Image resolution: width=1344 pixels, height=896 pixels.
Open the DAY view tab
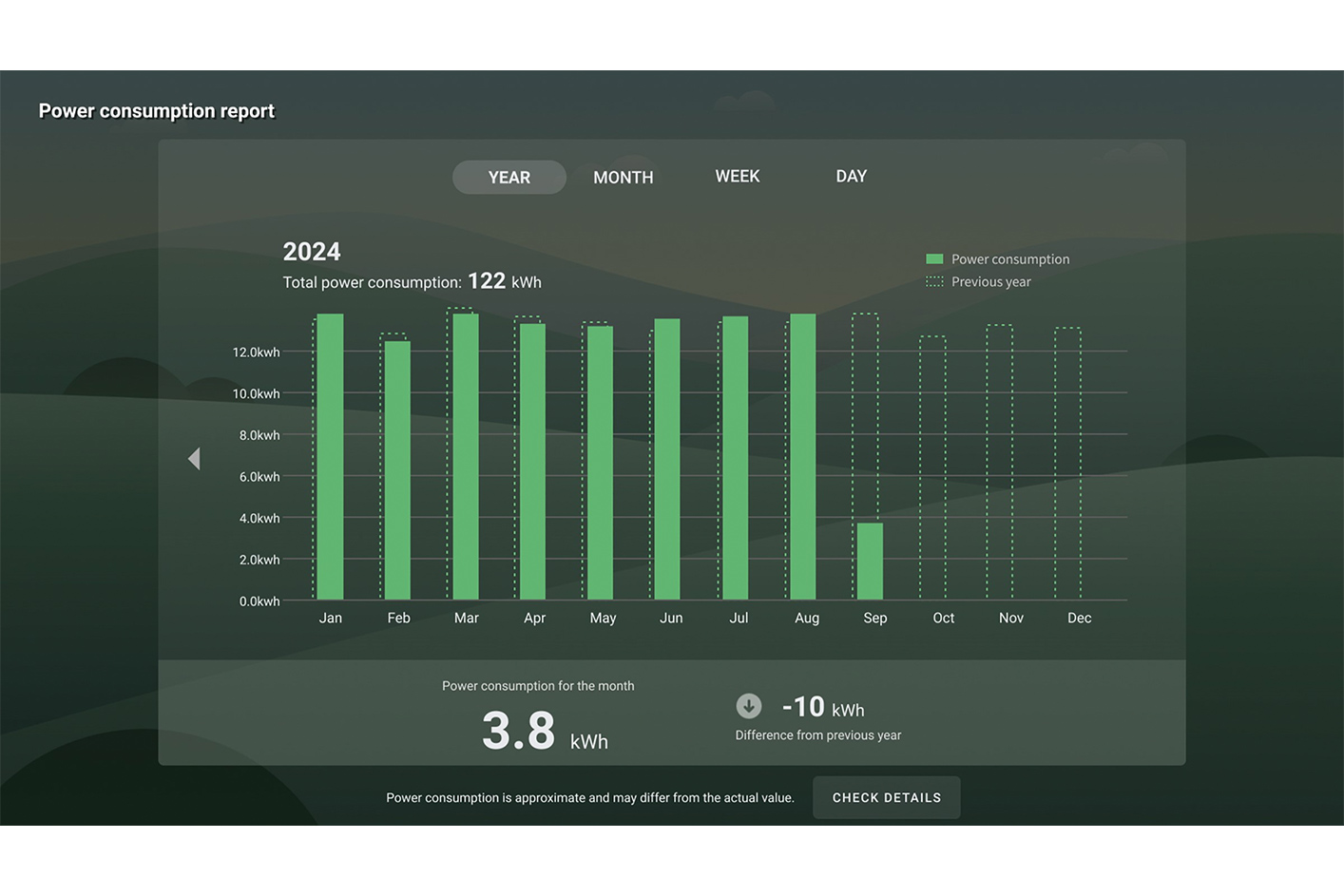tap(851, 177)
